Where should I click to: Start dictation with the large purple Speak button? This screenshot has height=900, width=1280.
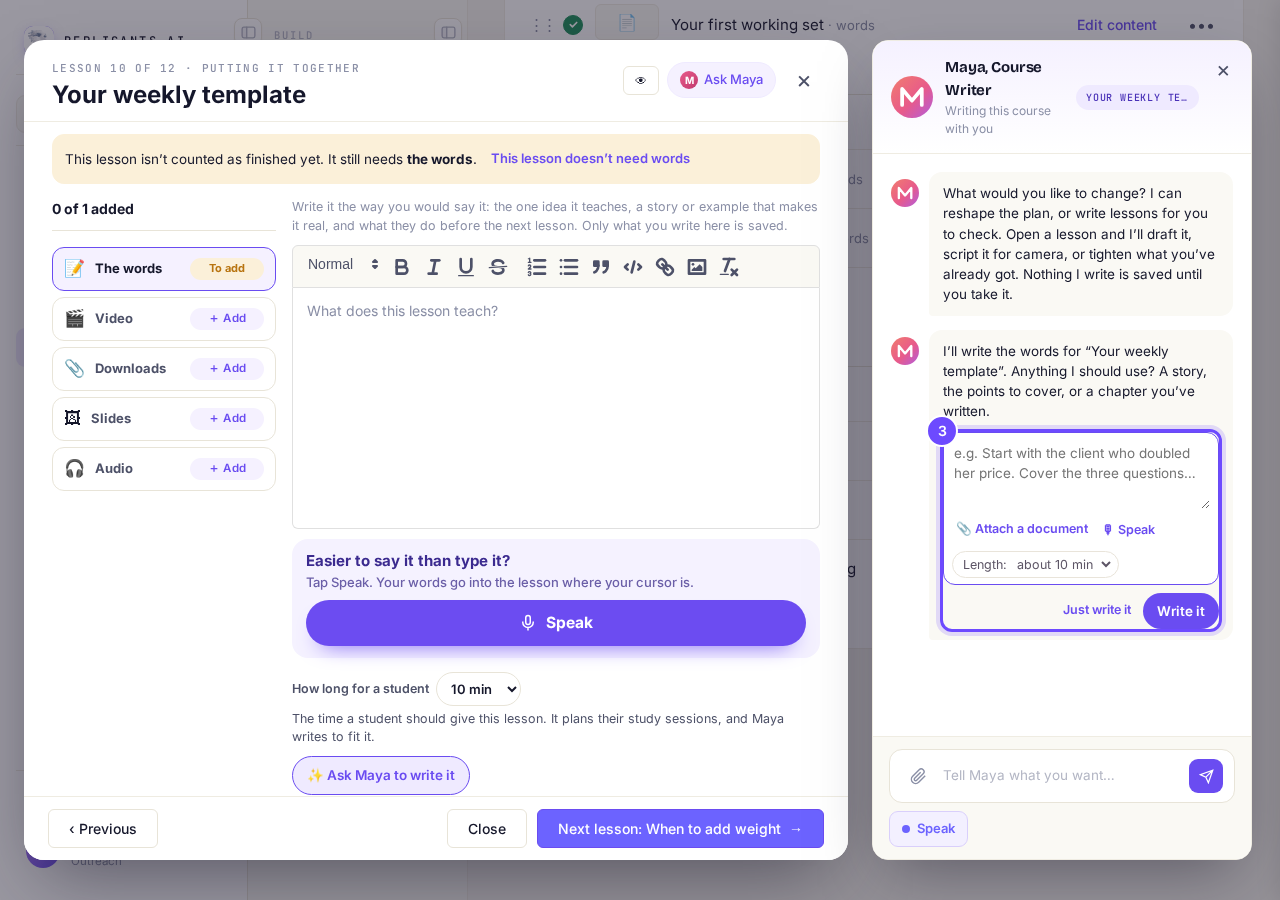(x=556, y=623)
